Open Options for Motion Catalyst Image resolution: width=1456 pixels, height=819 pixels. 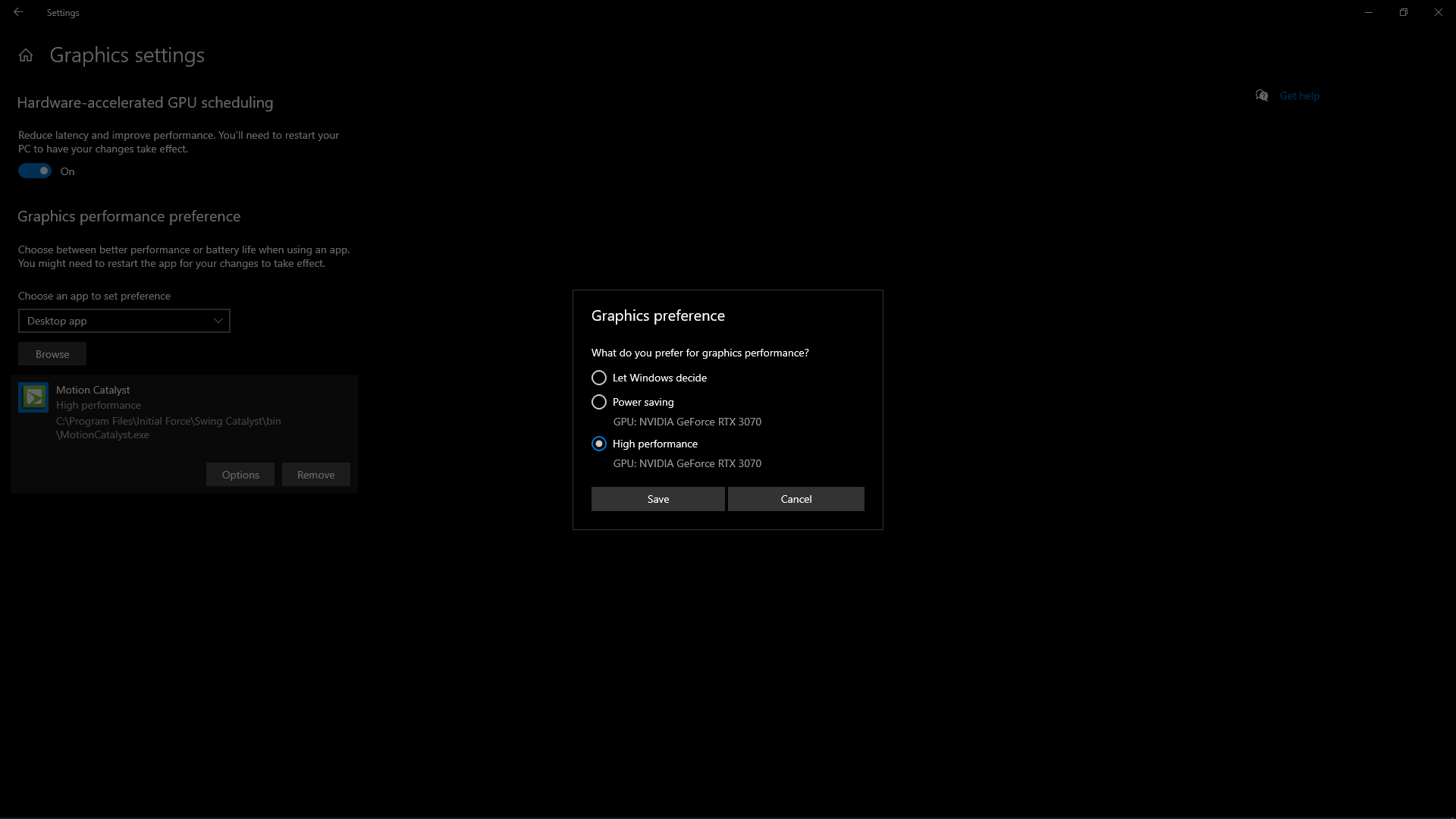[240, 475]
